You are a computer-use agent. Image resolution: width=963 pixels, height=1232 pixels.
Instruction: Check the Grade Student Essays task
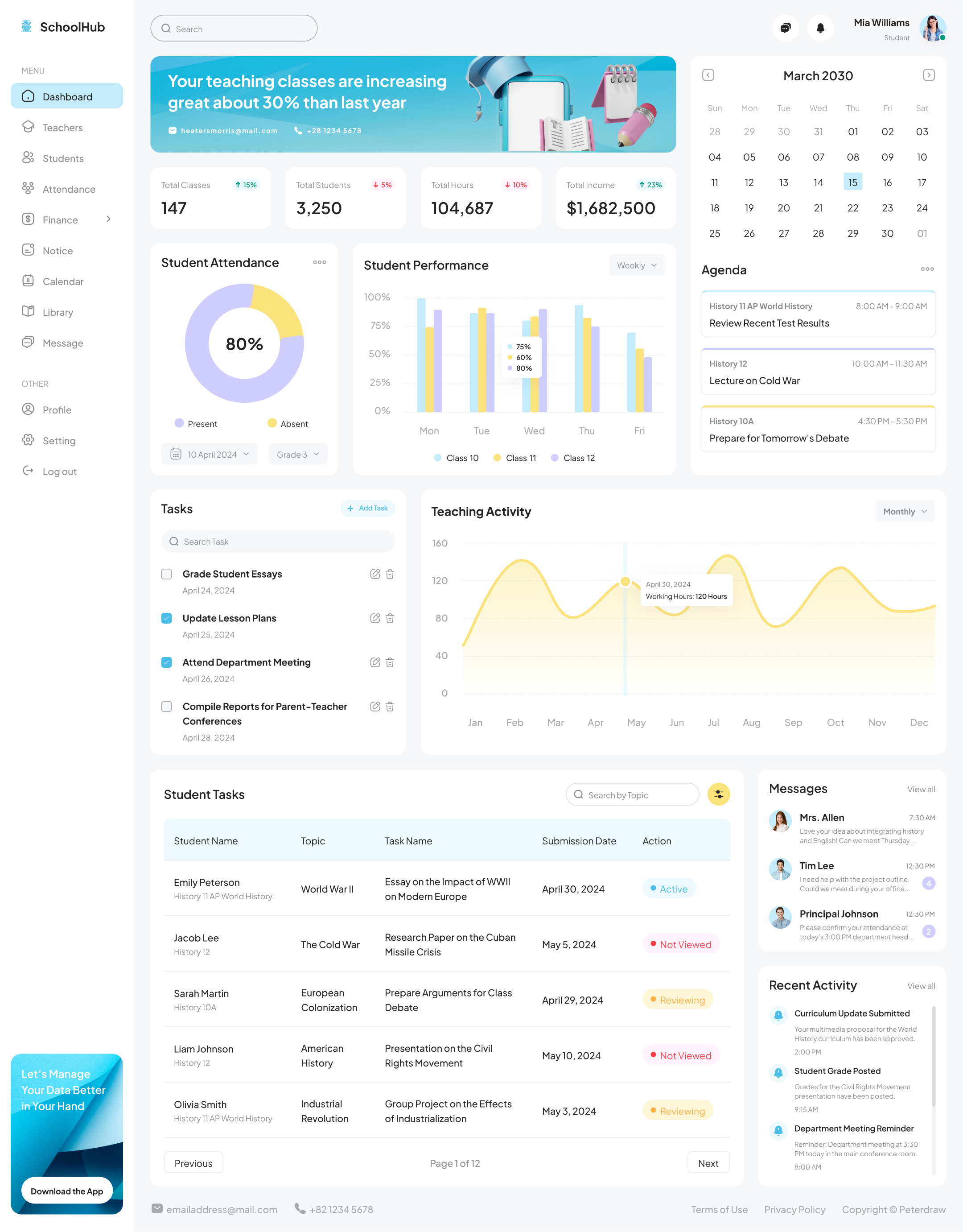pyautogui.click(x=166, y=574)
